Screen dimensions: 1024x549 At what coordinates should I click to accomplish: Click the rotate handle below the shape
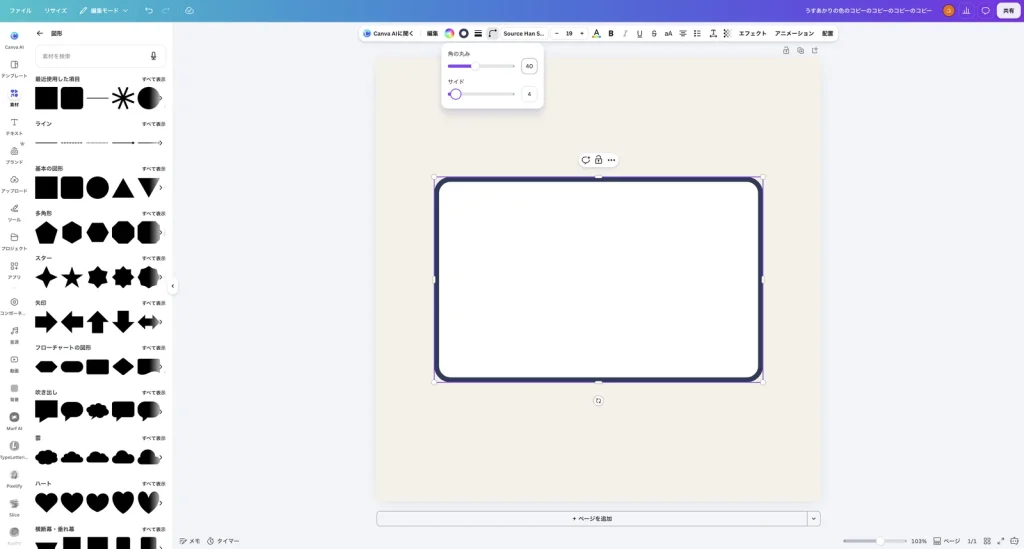[x=598, y=401]
